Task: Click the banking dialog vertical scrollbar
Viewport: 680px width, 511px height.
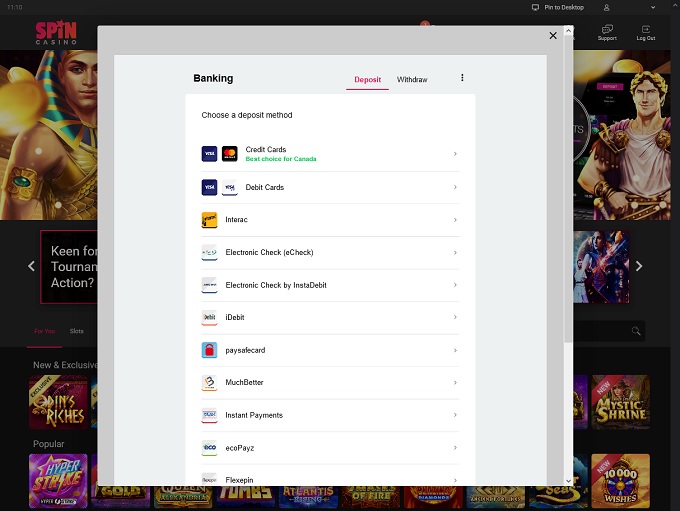Action: pyautogui.click(x=568, y=200)
